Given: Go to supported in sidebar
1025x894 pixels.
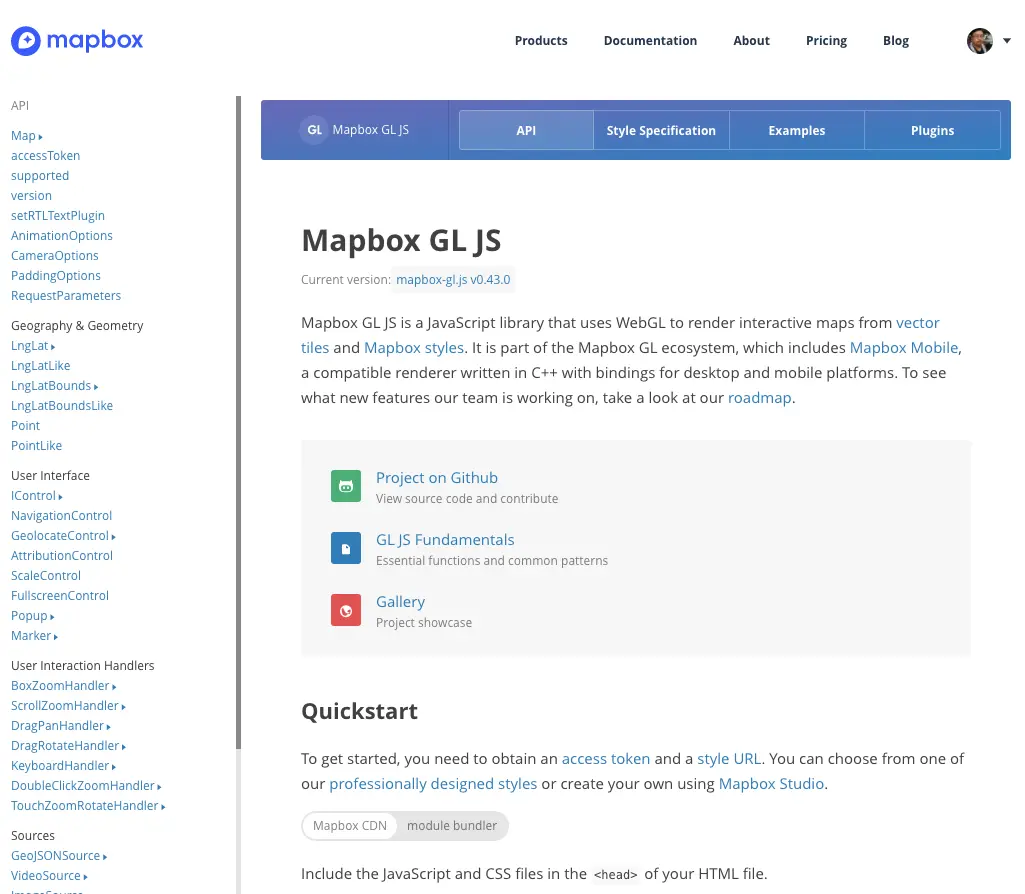Looking at the screenshot, I should [40, 176].
